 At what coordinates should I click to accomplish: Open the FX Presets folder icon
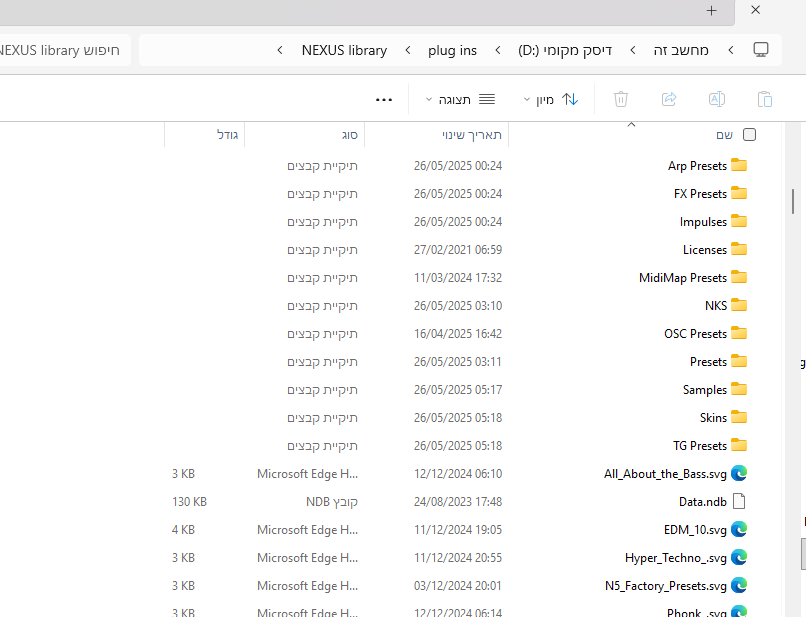pyautogui.click(x=739, y=193)
